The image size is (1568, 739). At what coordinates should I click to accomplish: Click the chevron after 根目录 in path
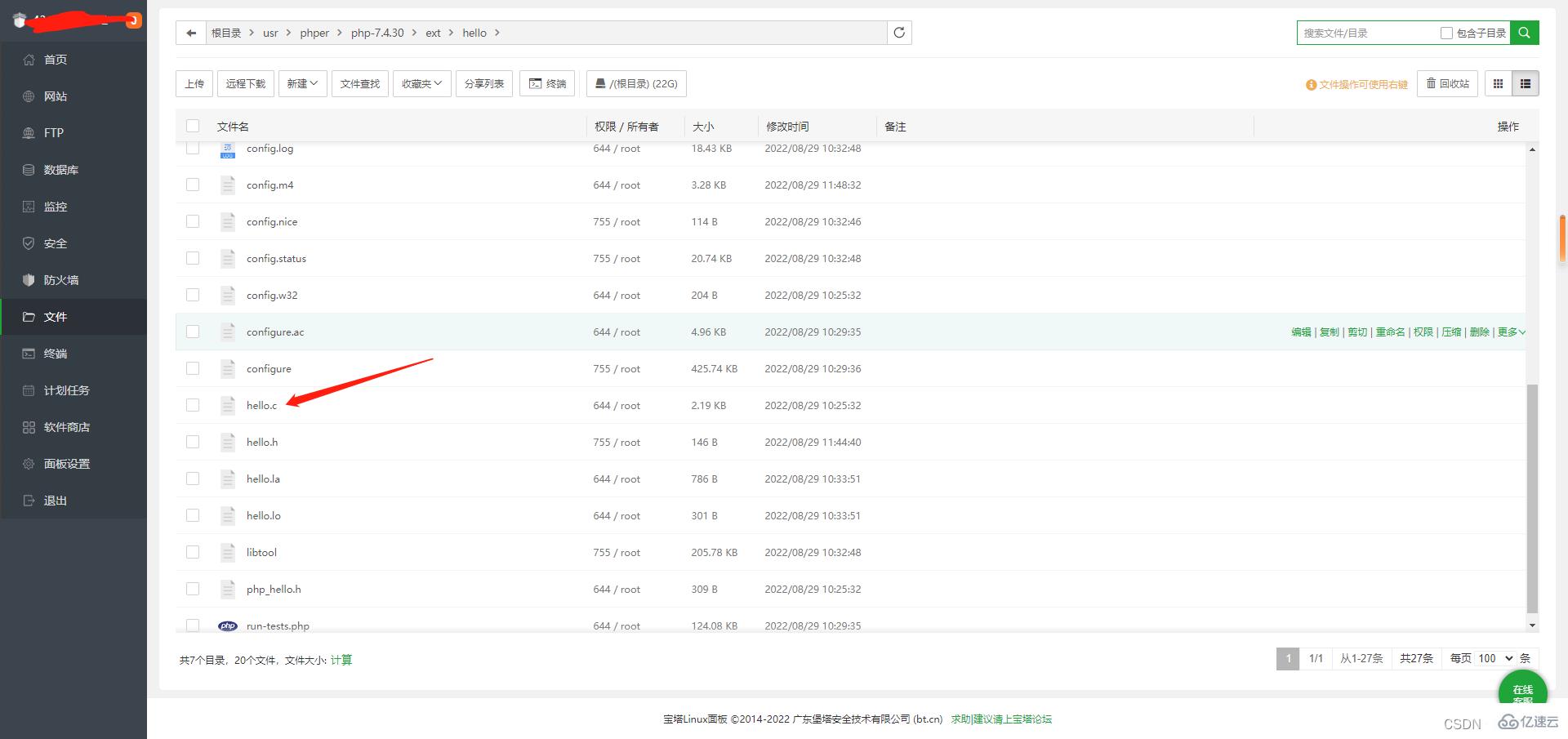pyautogui.click(x=252, y=33)
